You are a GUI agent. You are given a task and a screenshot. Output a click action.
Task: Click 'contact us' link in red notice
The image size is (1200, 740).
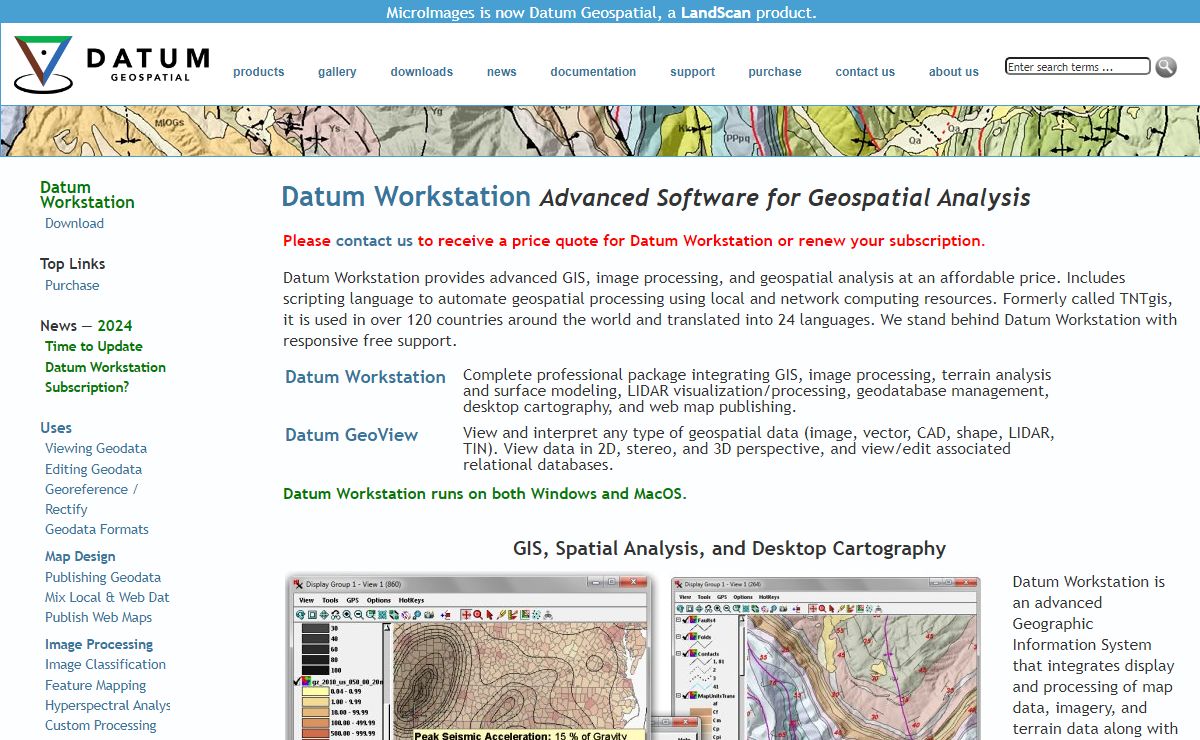[x=374, y=241]
